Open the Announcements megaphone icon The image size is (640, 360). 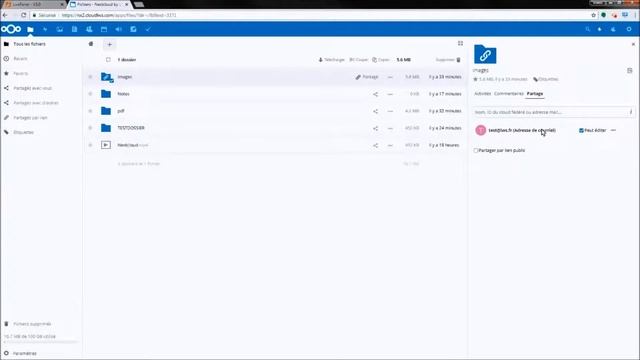118,29
